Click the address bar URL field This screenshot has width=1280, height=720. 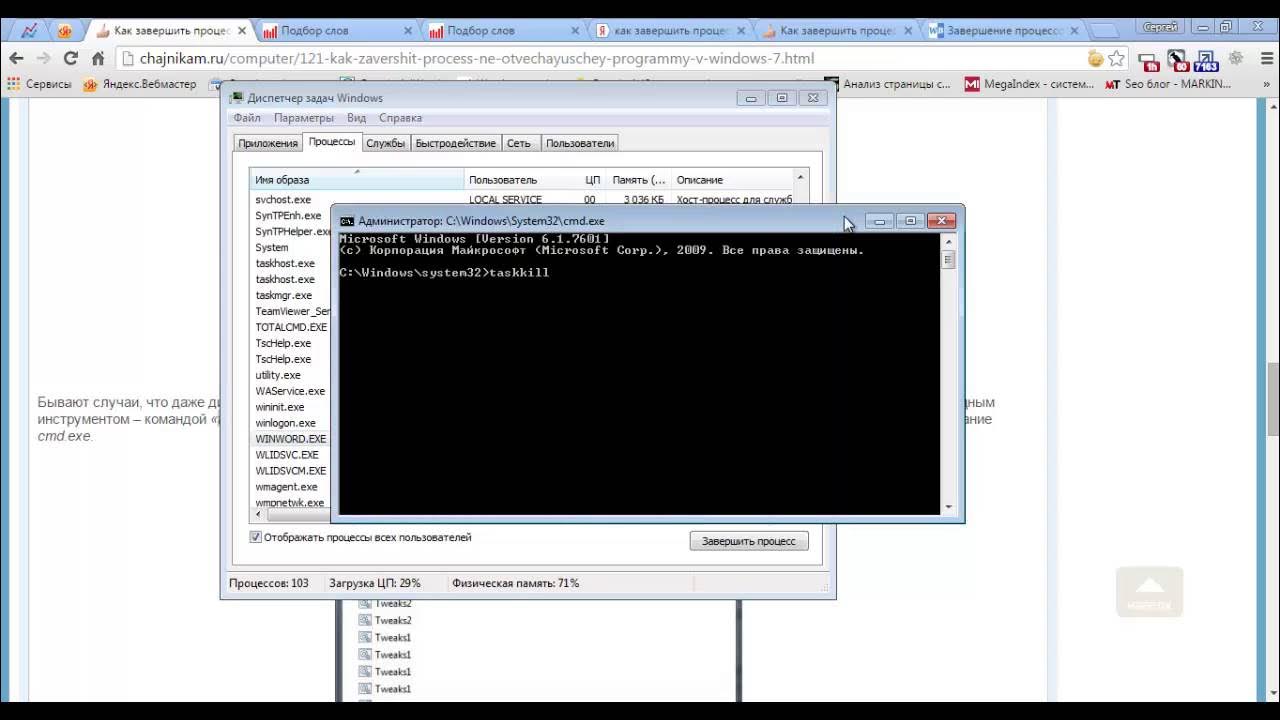coord(600,59)
